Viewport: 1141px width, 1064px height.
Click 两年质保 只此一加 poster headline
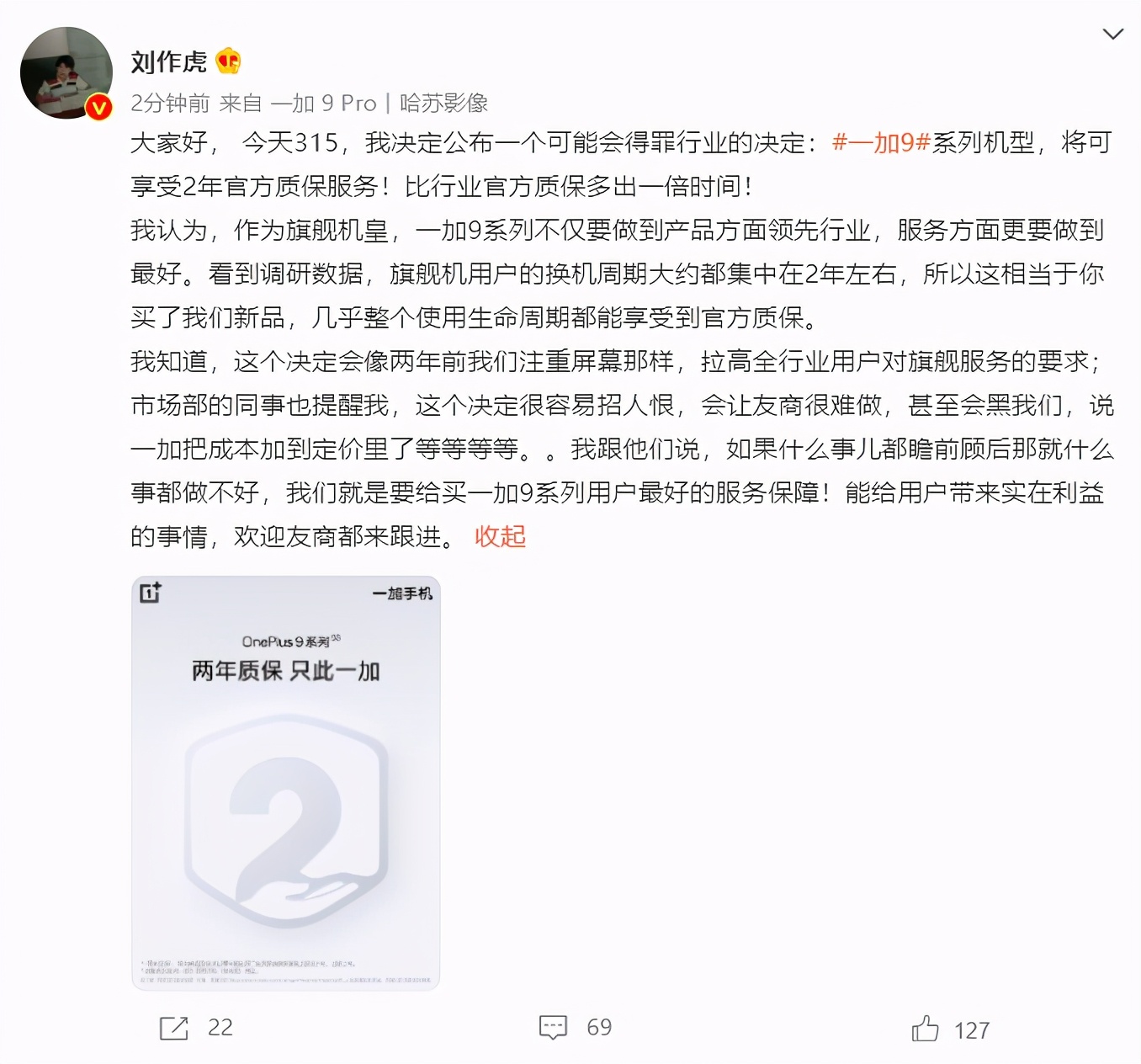(286, 671)
